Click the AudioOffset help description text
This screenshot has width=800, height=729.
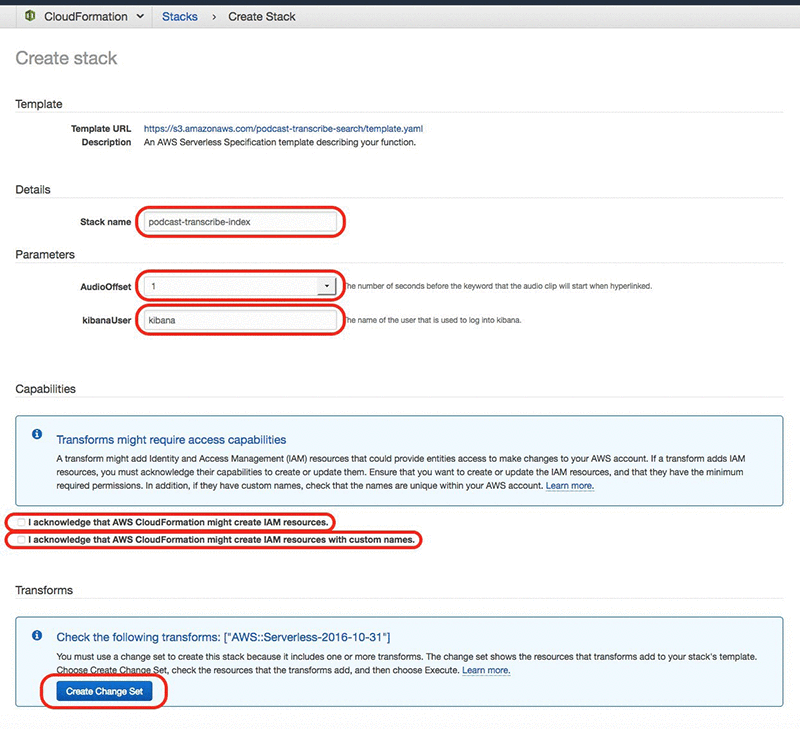498,286
